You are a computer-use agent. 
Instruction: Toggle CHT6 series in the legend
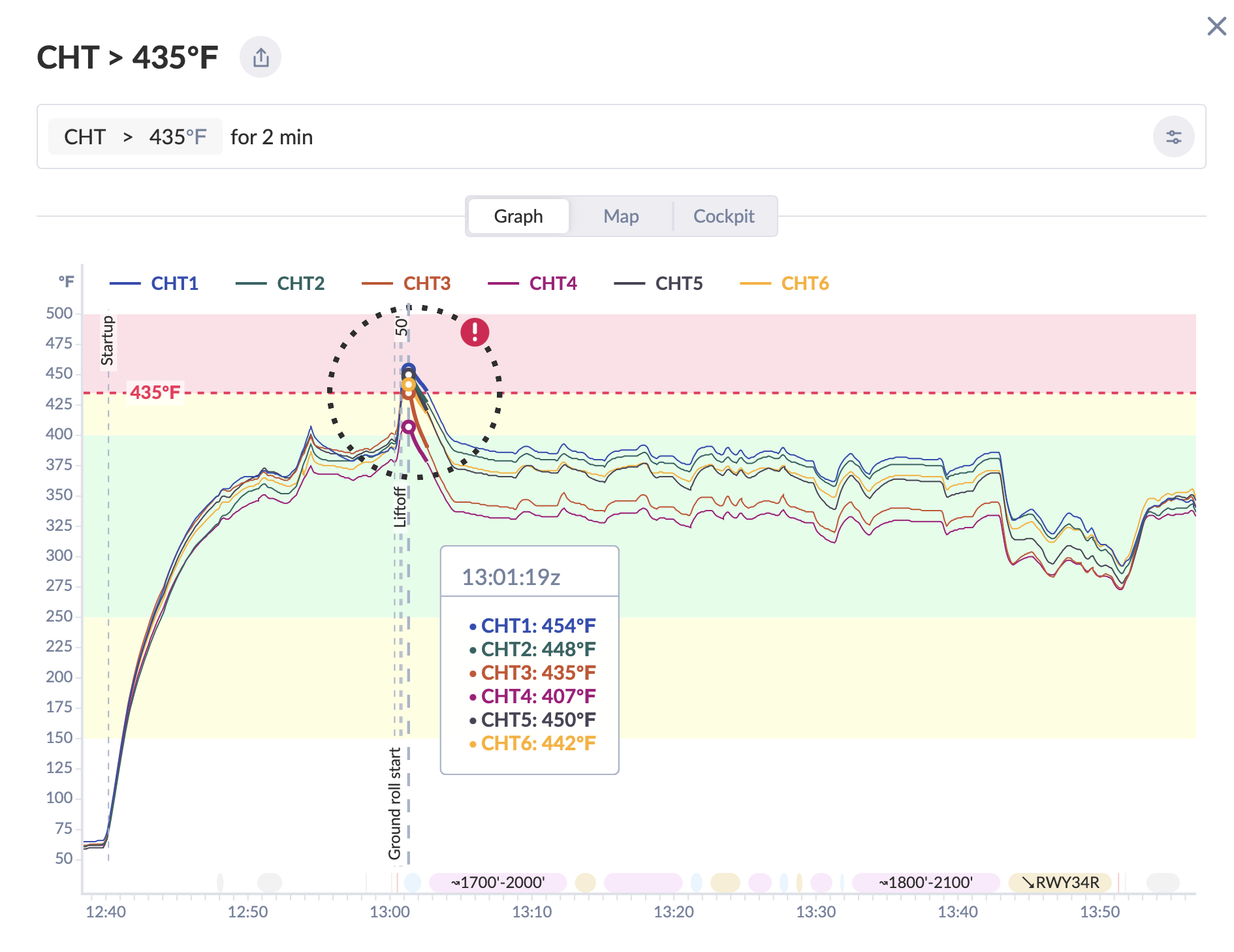click(x=804, y=283)
